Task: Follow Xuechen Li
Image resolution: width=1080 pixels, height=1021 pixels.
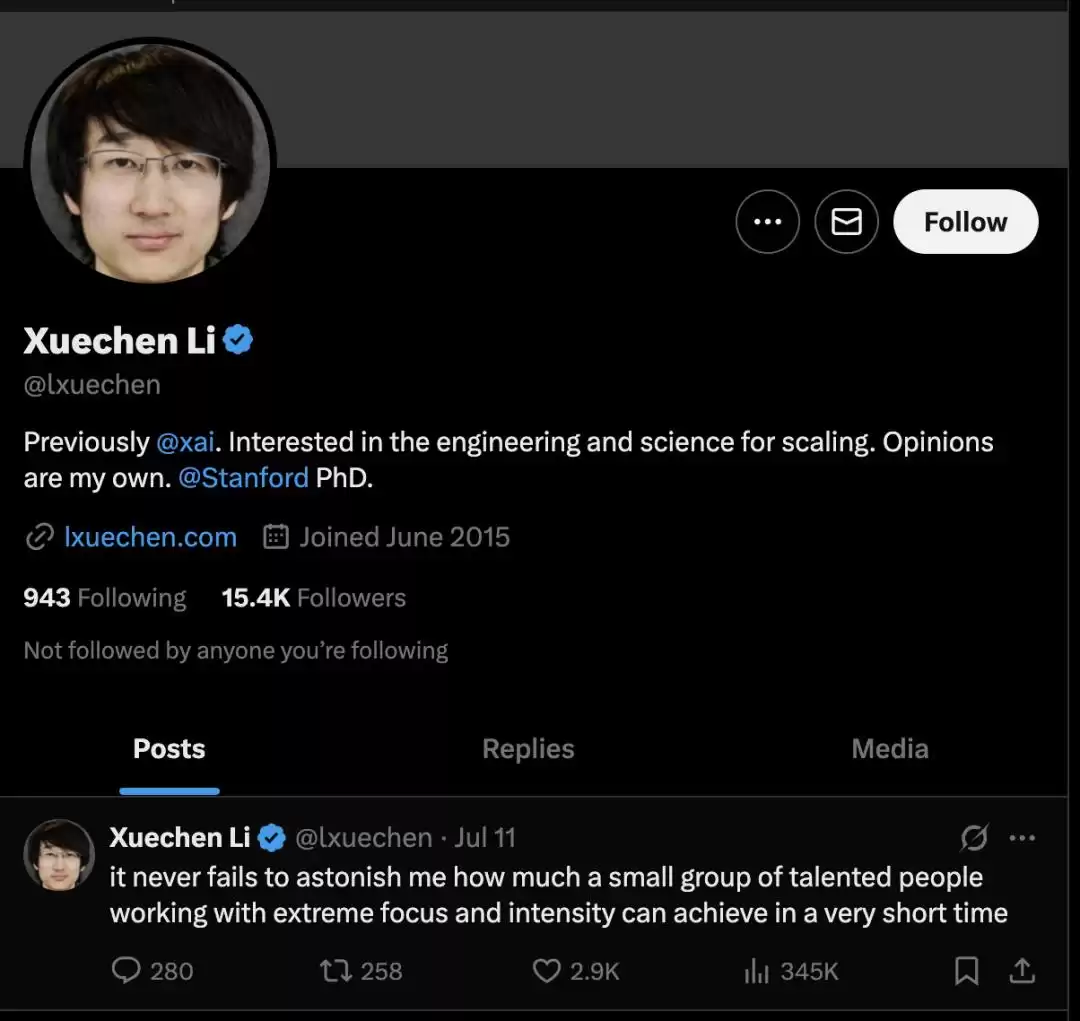Action: (x=965, y=222)
